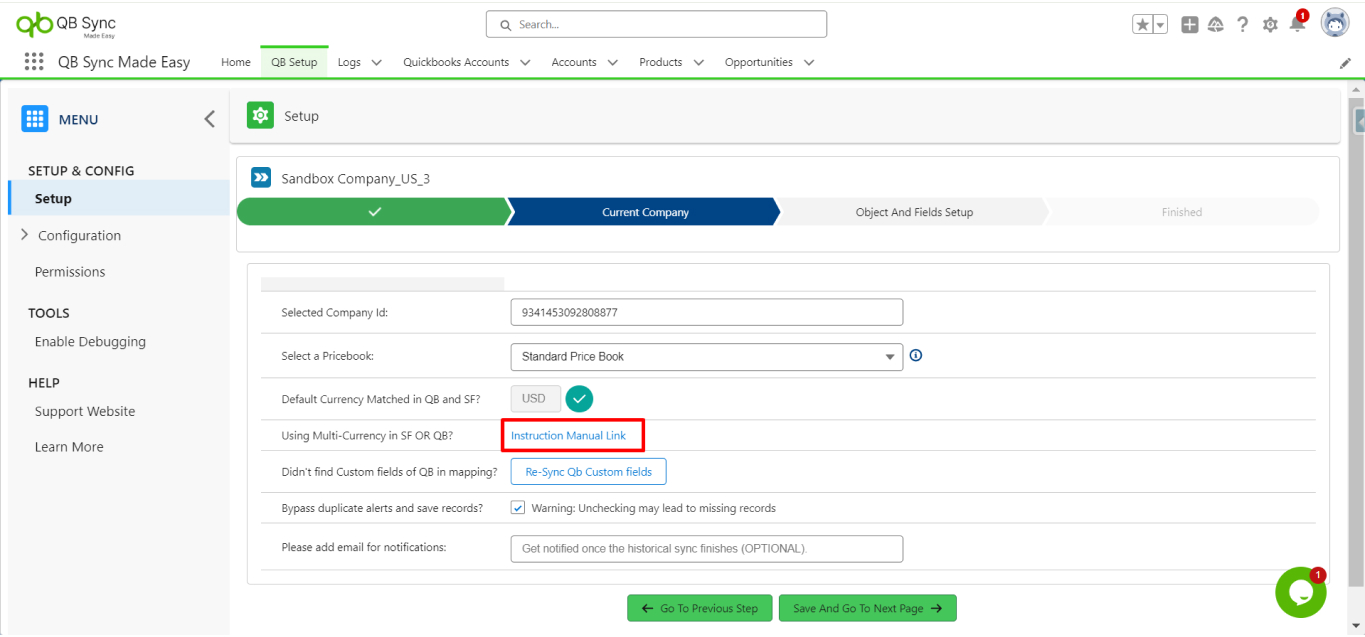Click the USD currency field

[x=535, y=399]
